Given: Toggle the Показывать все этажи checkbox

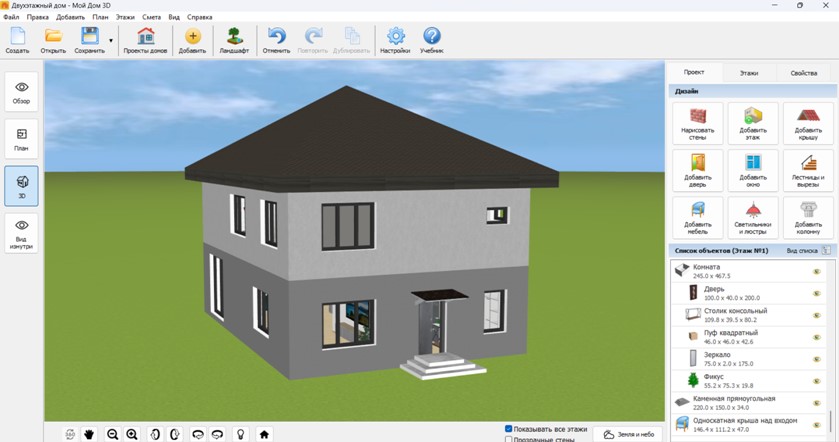Looking at the screenshot, I should (509, 429).
